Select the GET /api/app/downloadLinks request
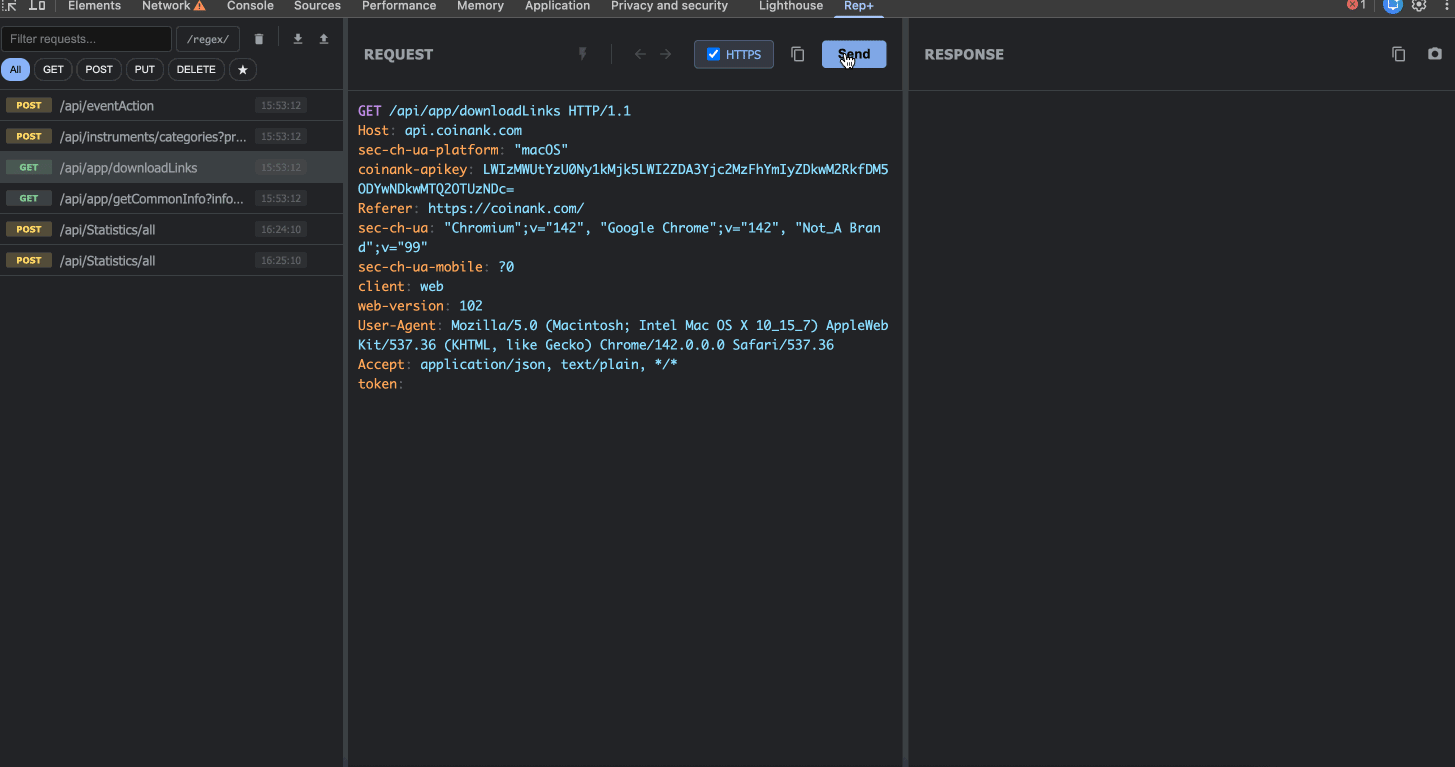Viewport: 1455px width, 767px height. point(171,167)
